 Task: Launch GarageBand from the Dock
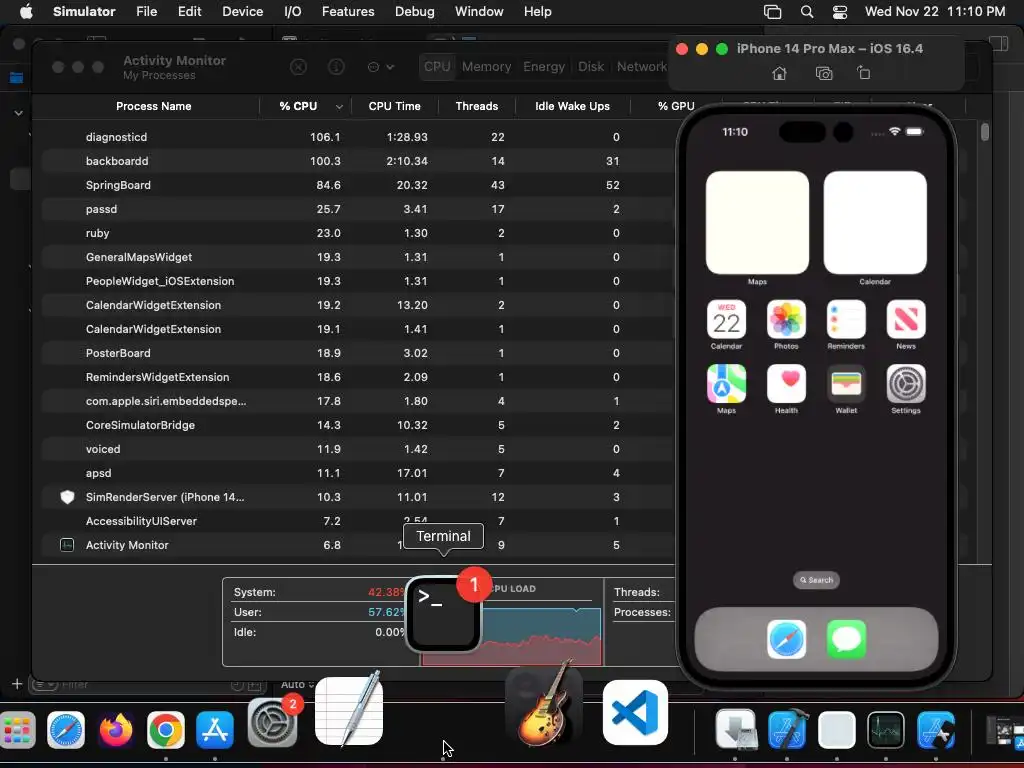click(x=545, y=705)
